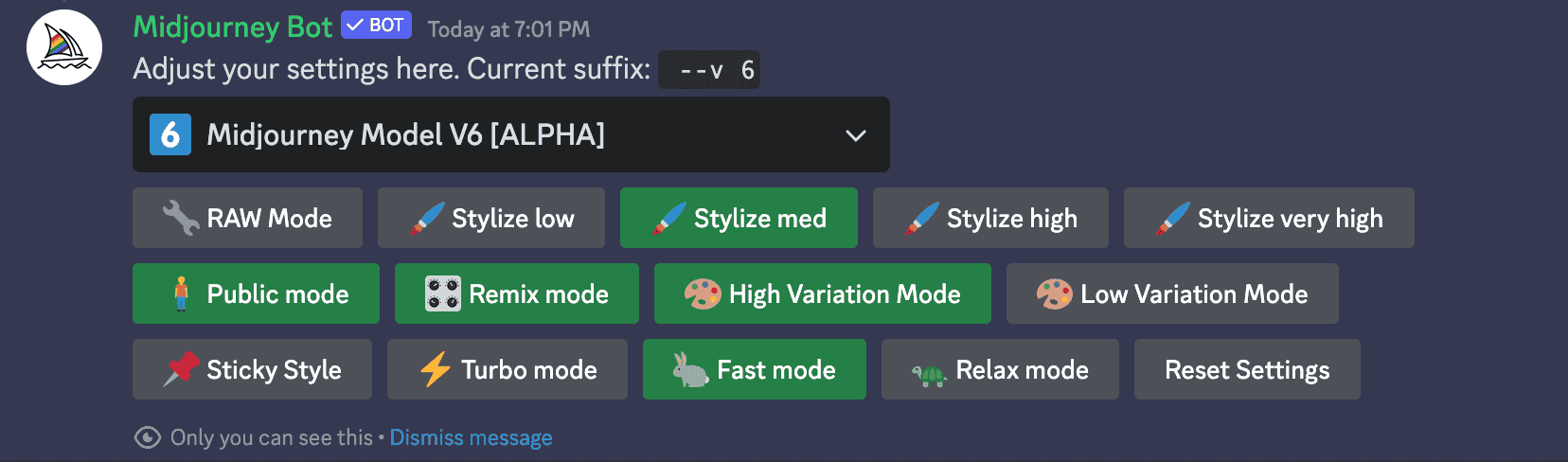
Task: Click the dice icon on Remix mode
Action: 442,293
